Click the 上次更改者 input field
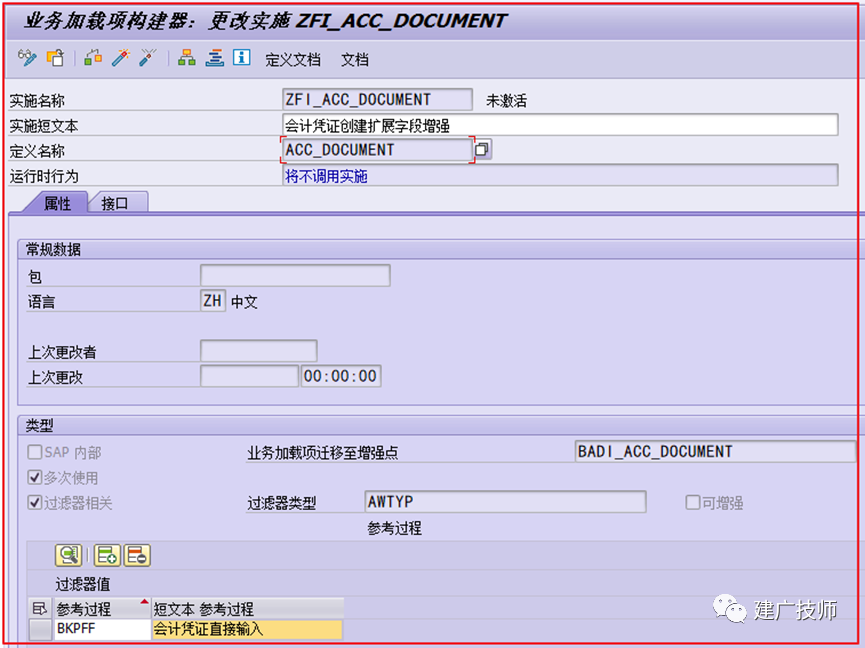The width and height of the screenshot is (865, 648). tap(259, 351)
